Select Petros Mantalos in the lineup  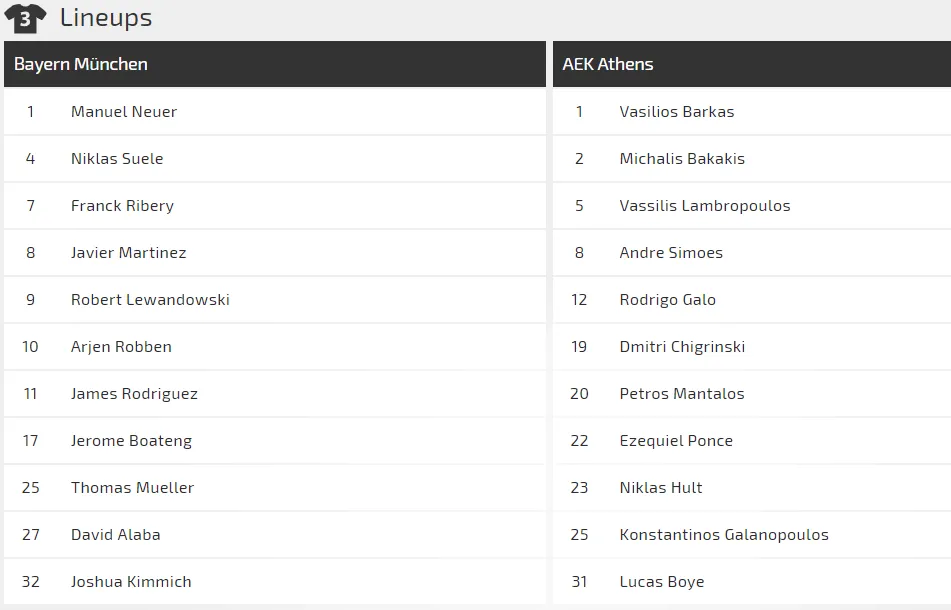682,394
